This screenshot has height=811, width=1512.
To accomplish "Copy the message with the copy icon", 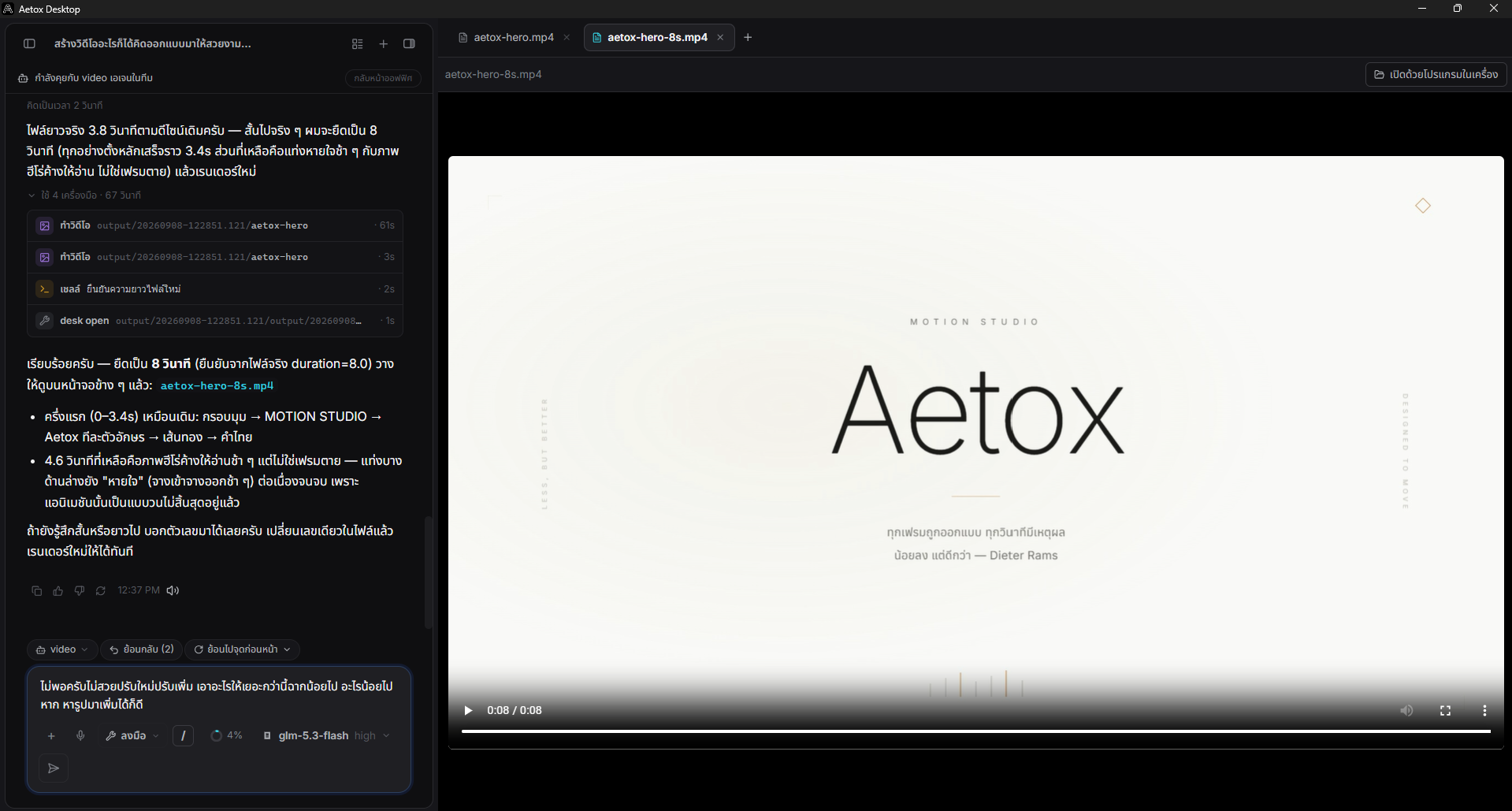I will click(36, 590).
